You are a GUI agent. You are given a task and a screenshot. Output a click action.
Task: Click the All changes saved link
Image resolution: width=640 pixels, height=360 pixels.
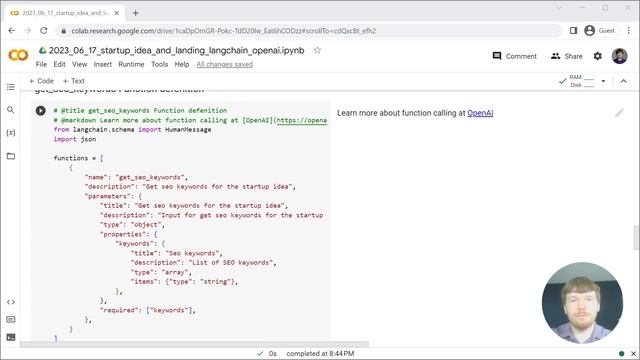224,64
